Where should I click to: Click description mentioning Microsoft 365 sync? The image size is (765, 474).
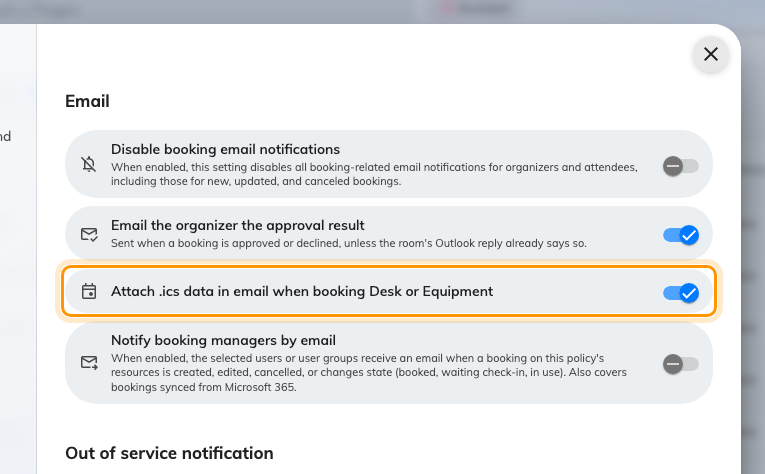point(369,373)
